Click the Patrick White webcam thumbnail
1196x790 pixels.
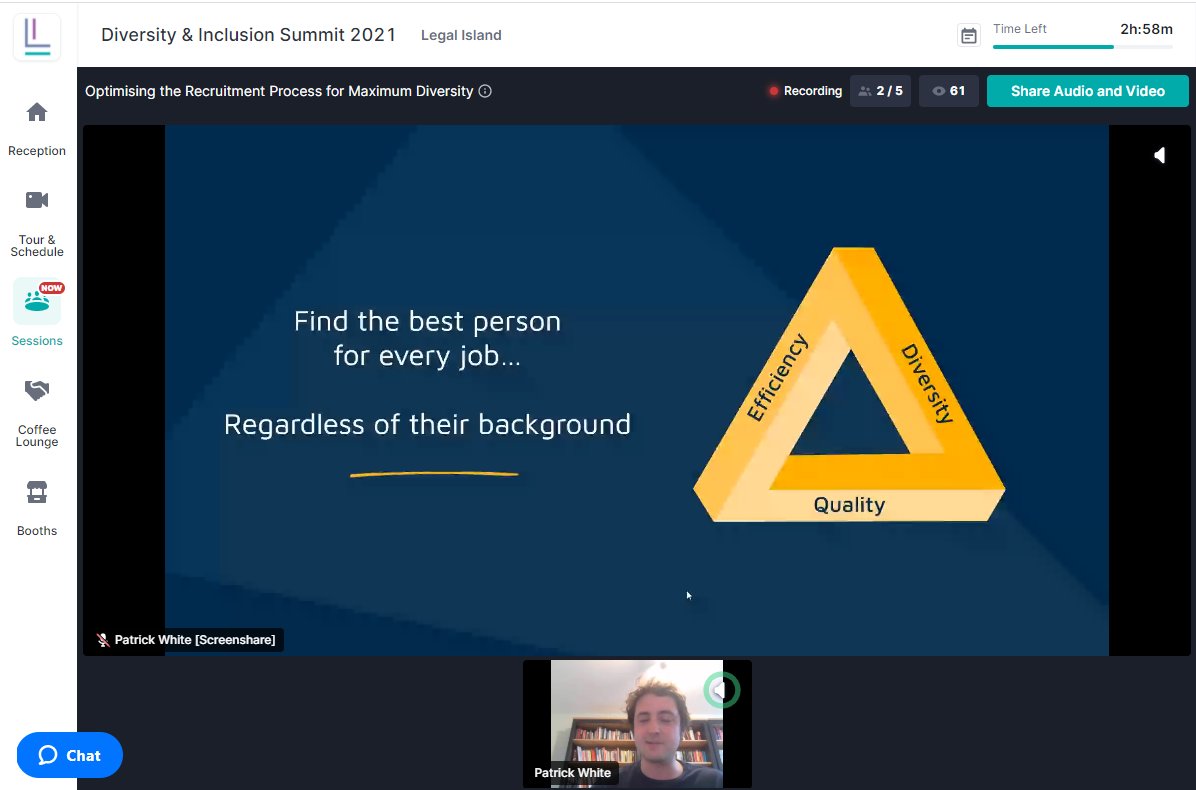[x=637, y=724]
